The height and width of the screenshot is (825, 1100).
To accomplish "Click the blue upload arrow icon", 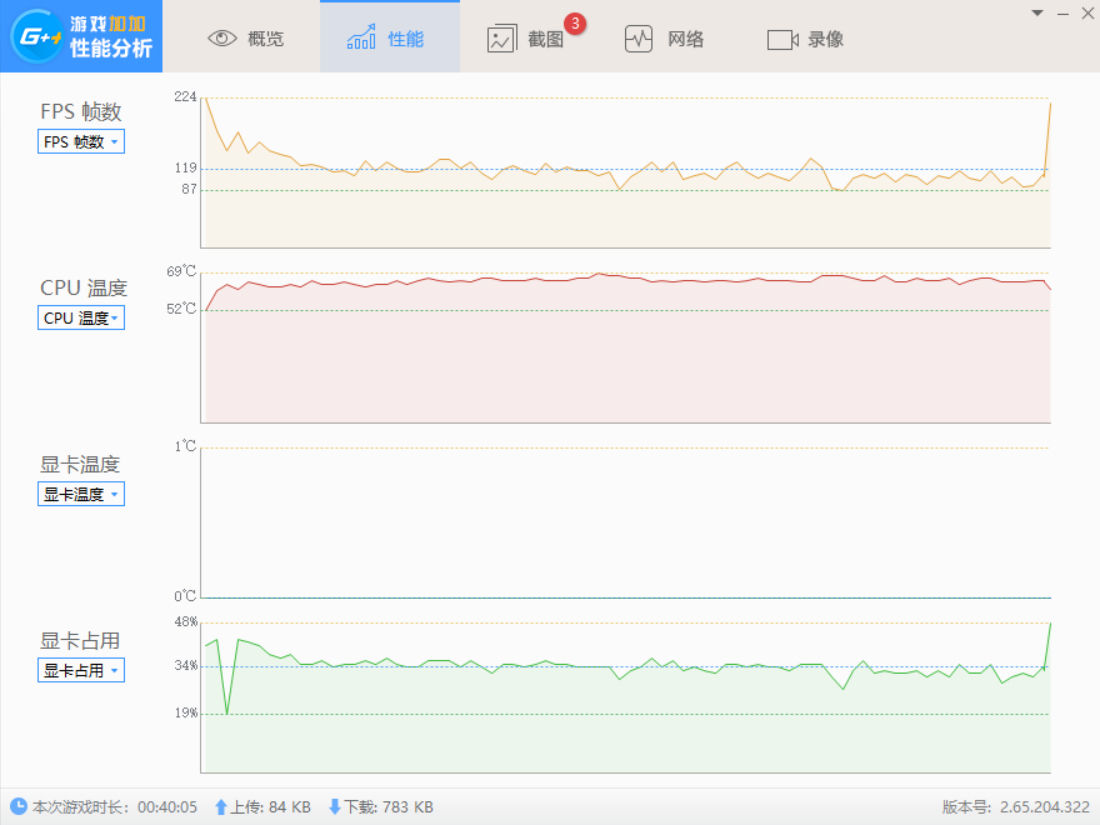I will point(221,807).
